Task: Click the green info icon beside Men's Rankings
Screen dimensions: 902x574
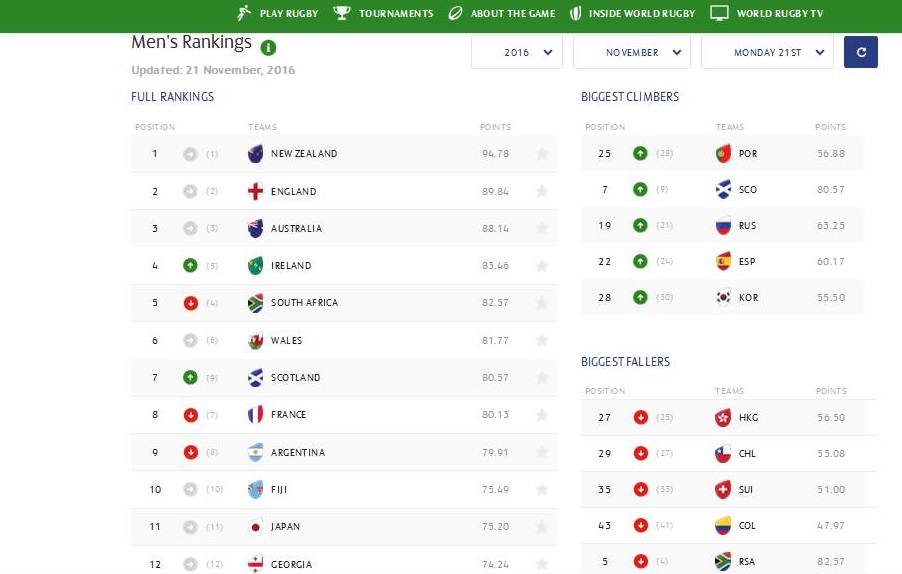Action: pyautogui.click(x=269, y=47)
